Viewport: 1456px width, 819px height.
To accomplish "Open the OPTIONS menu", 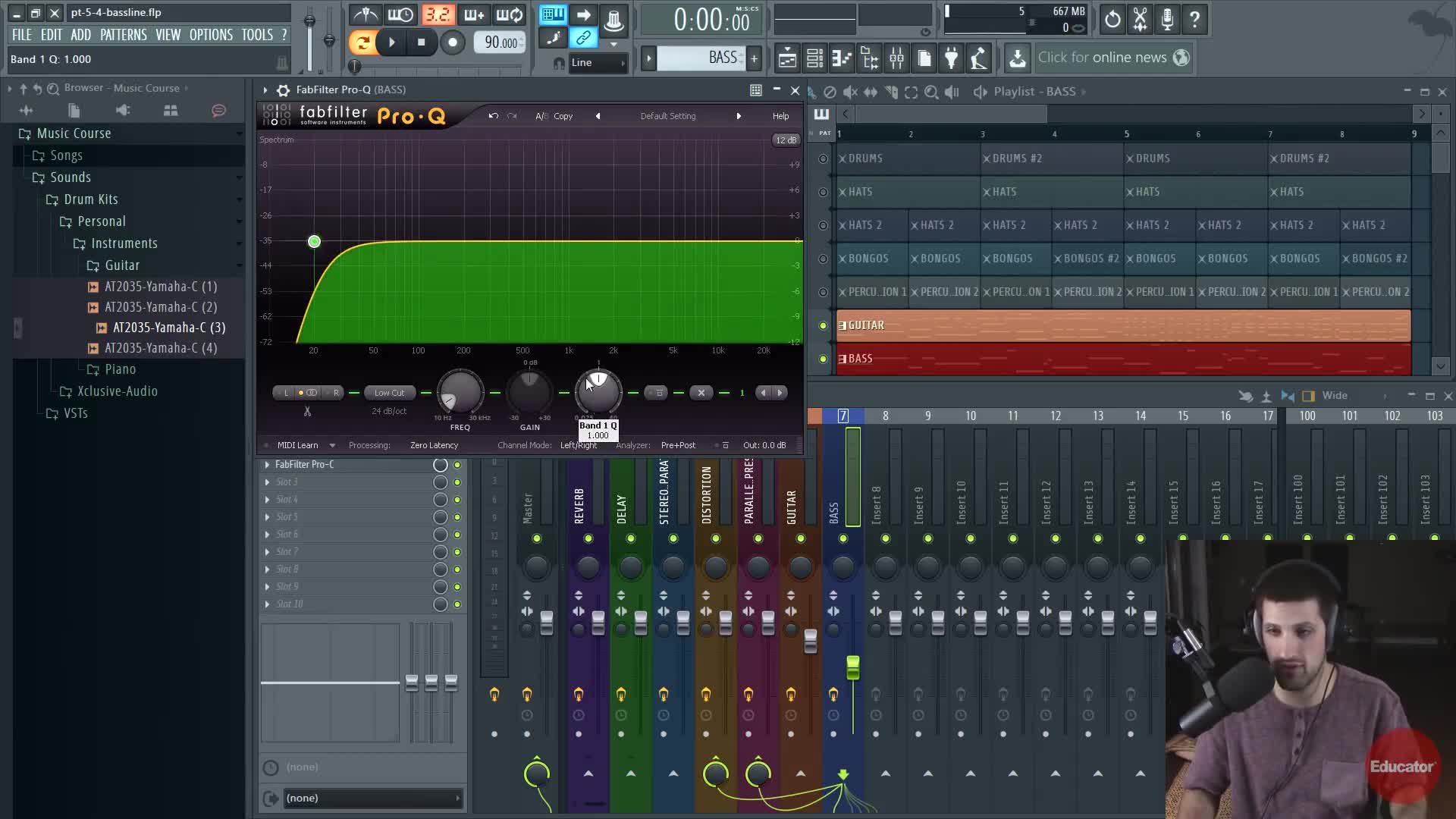I will [x=211, y=35].
